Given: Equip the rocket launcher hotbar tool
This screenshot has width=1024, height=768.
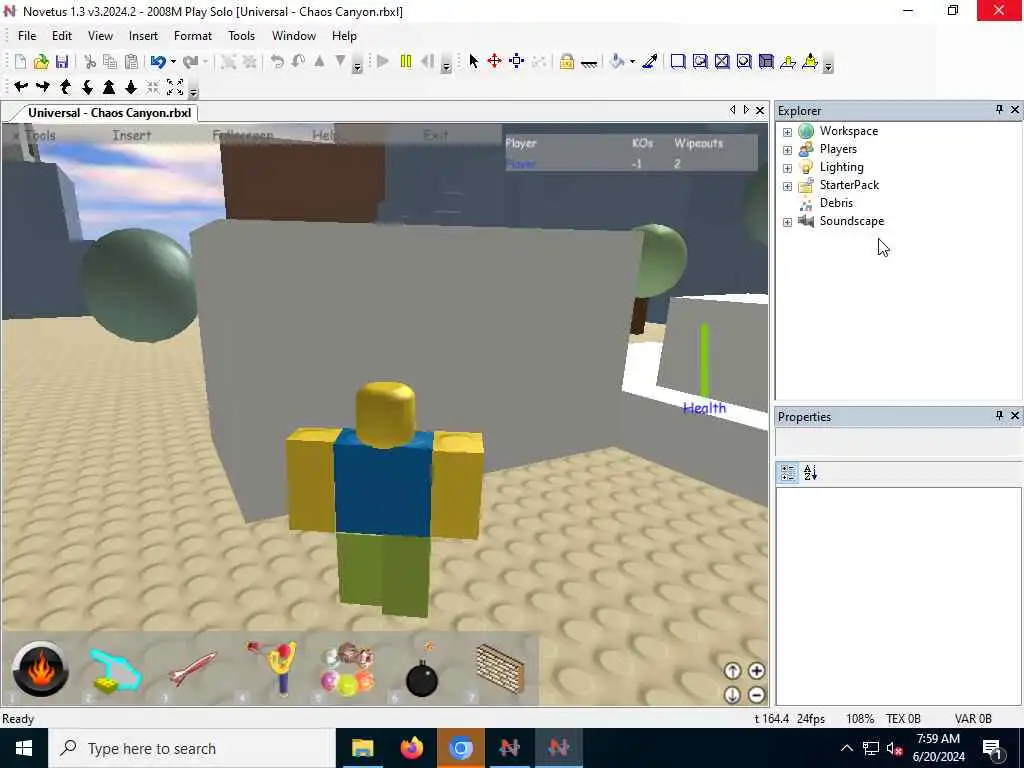Looking at the screenshot, I should pos(193,668).
